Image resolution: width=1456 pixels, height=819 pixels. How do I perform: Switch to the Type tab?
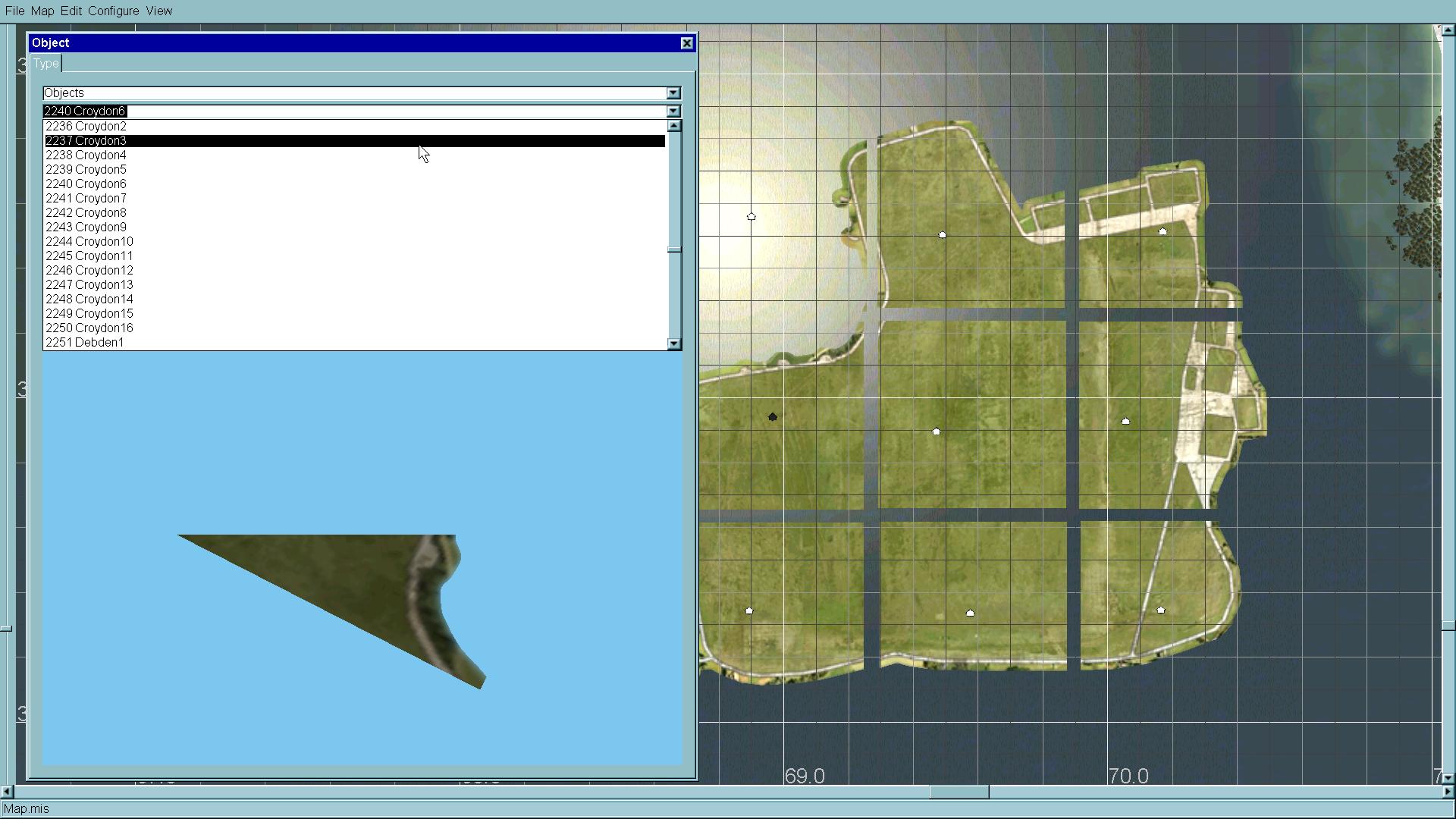tap(45, 64)
